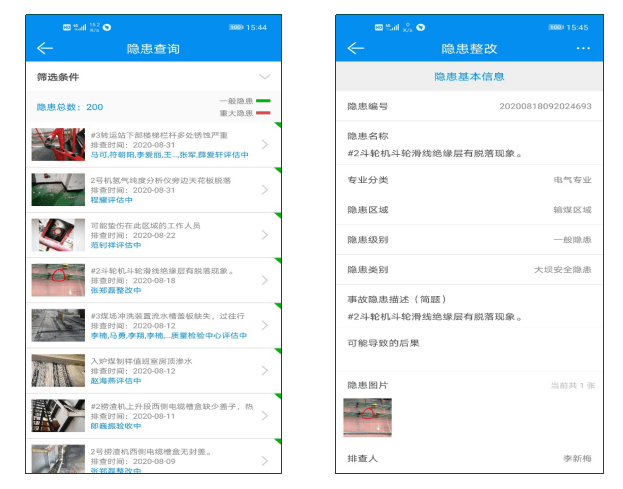Click 张郑磊整改中 status link
Image resolution: width=623 pixels, height=489 pixels.
point(117,291)
